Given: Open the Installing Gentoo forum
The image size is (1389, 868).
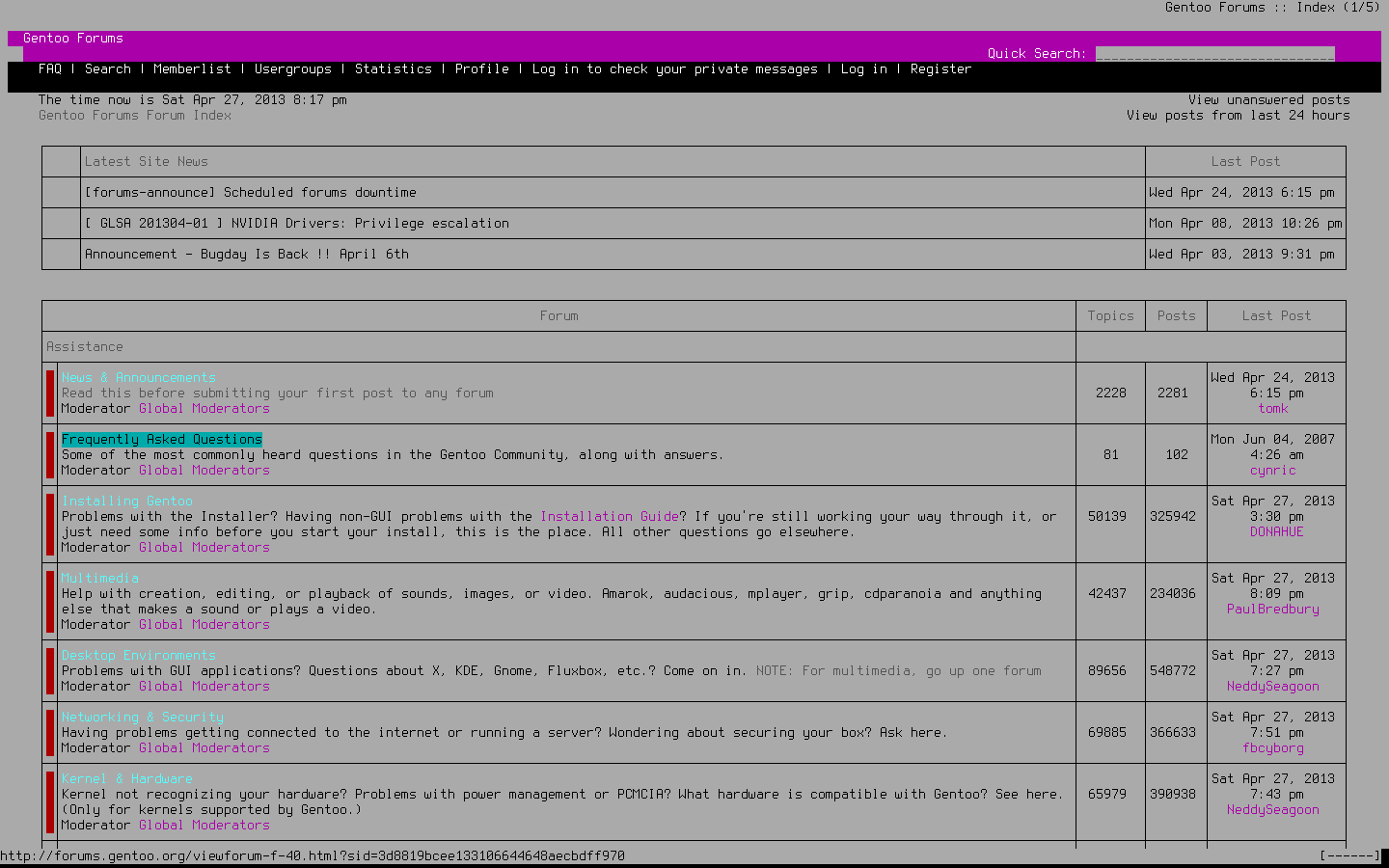Looking at the screenshot, I should coord(127,501).
